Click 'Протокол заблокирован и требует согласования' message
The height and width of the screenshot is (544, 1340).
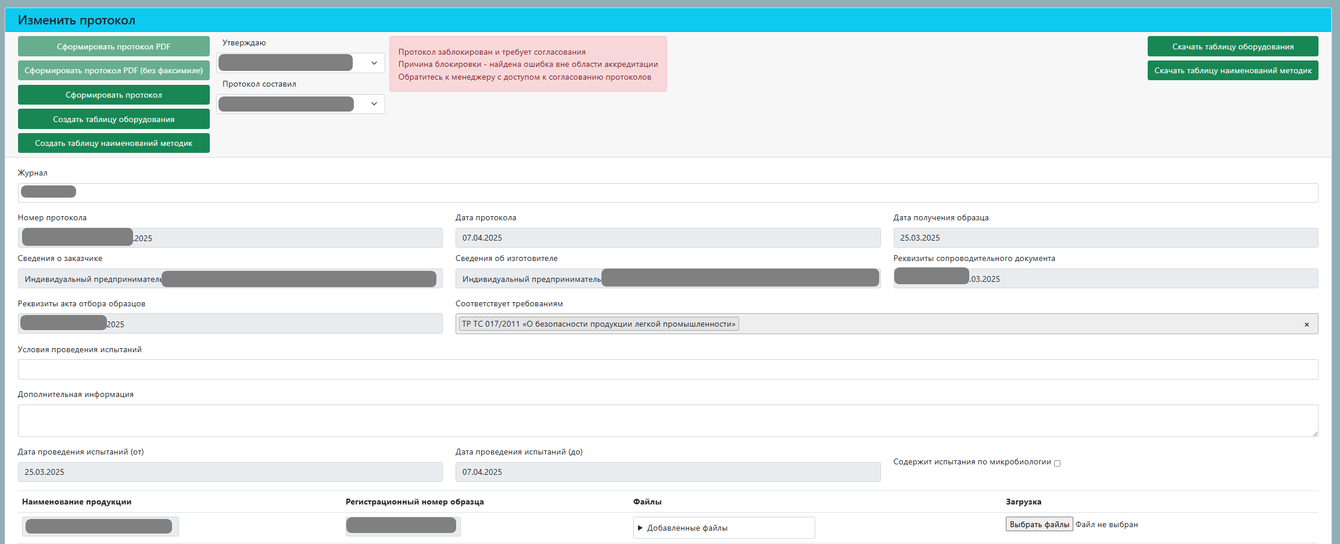[x=492, y=51]
